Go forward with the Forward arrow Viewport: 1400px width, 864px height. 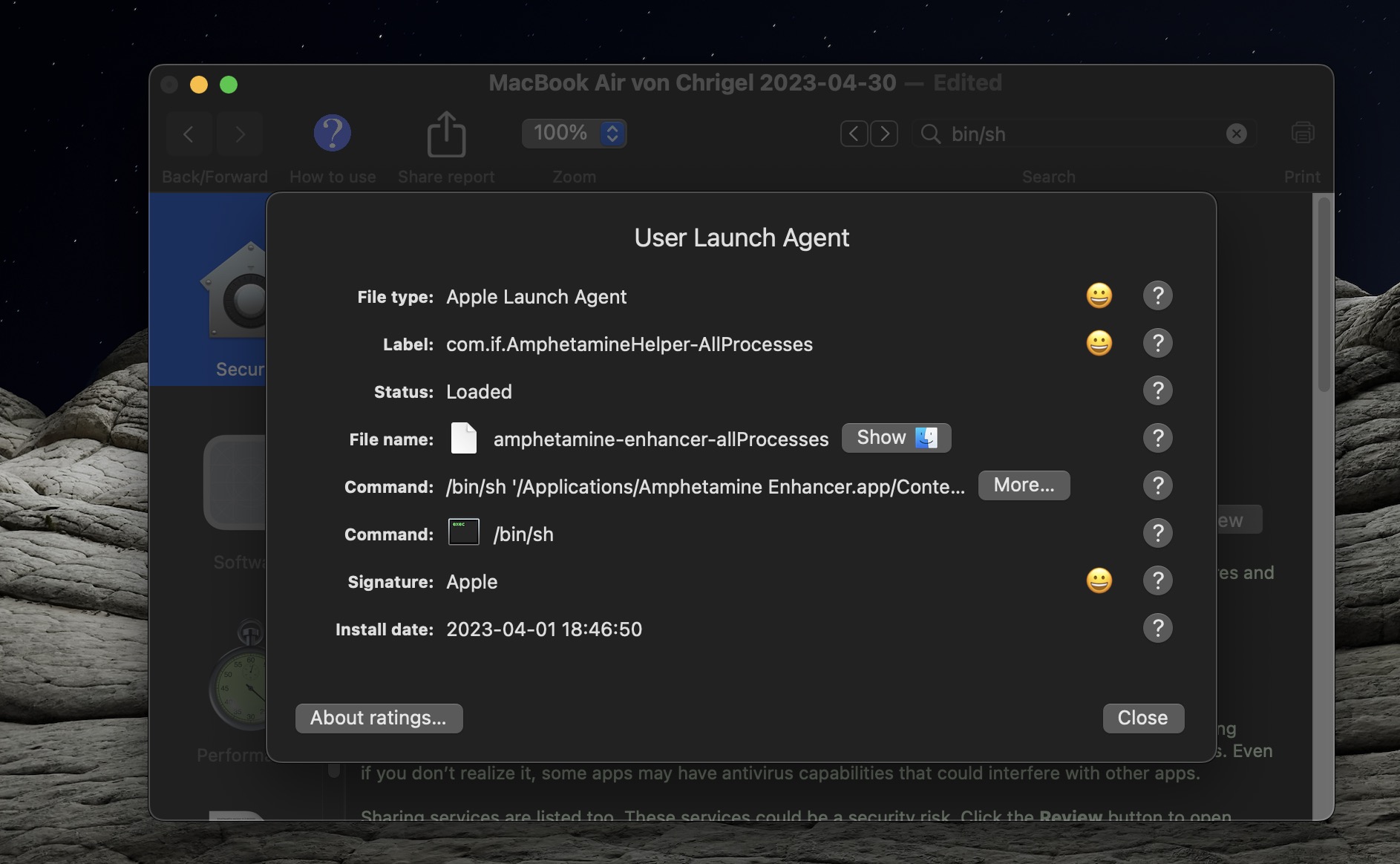tap(239, 134)
